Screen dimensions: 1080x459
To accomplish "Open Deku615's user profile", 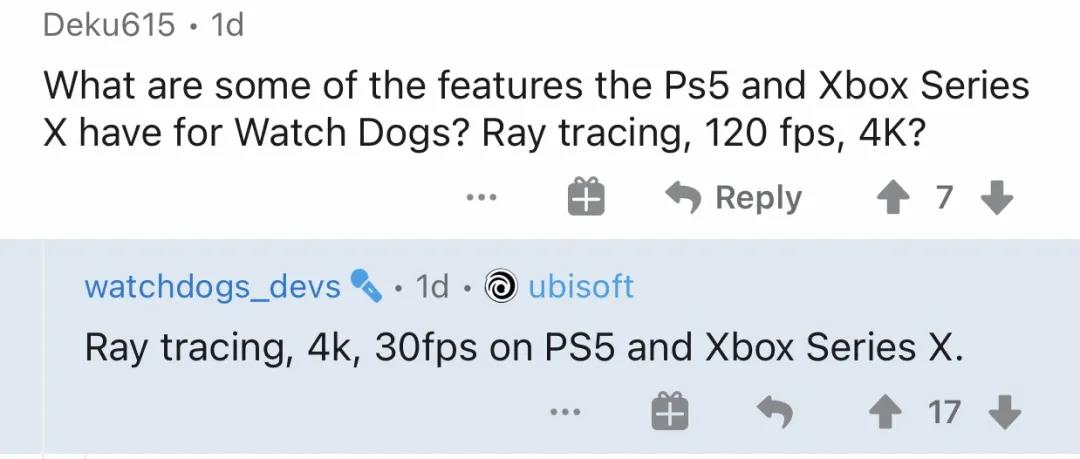I will [x=109, y=25].
